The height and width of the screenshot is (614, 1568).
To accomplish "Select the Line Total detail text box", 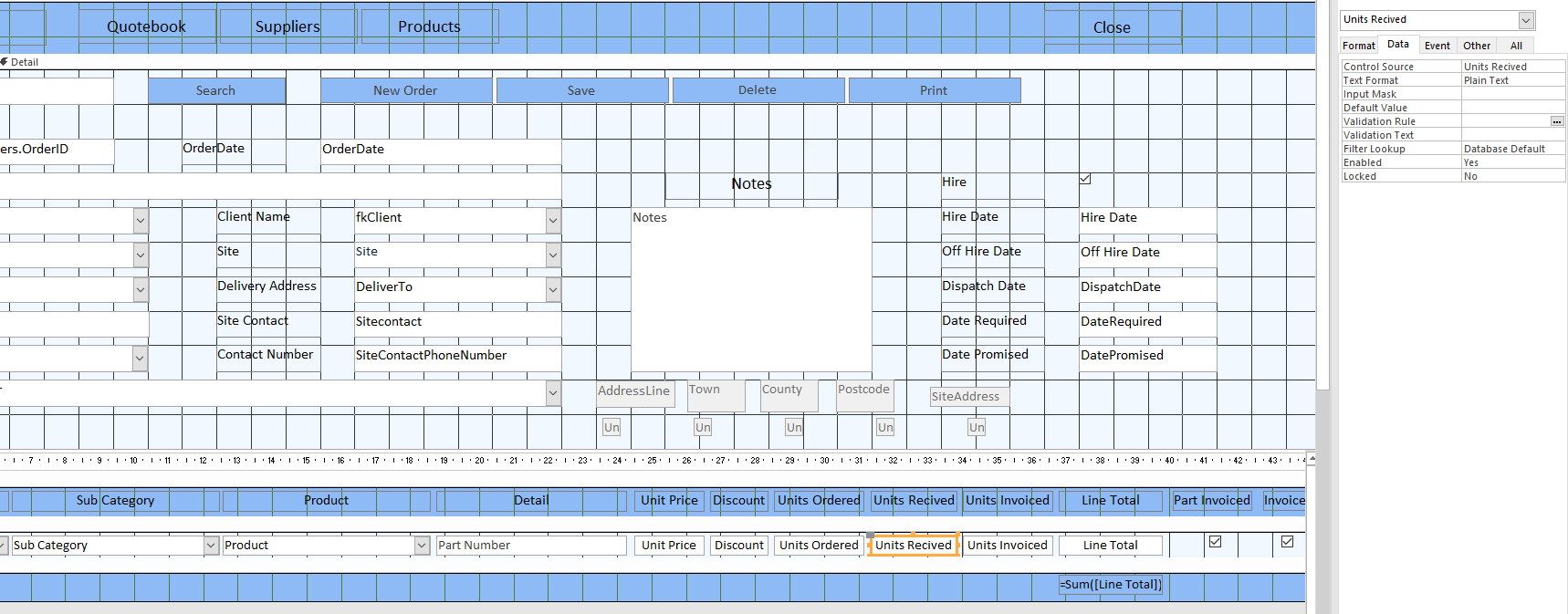I will (x=1111, y=546).
